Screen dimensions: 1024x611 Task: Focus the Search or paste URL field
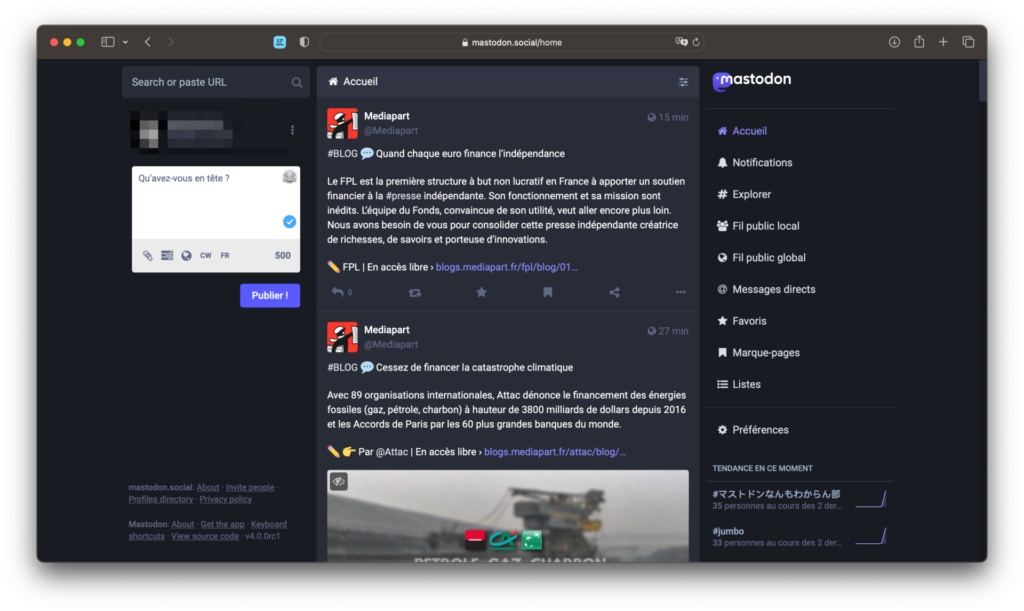tap(216, 82)
